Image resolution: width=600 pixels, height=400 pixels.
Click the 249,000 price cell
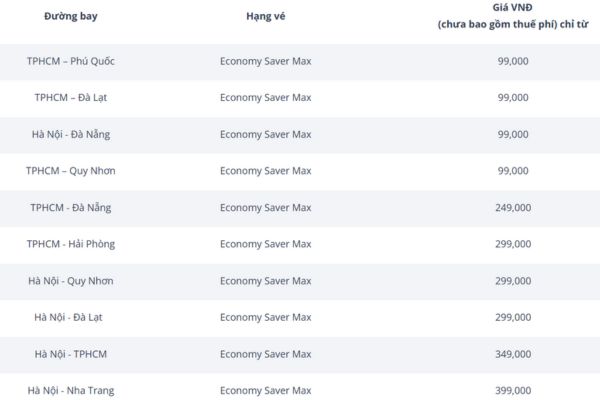(x=513, y=207)
